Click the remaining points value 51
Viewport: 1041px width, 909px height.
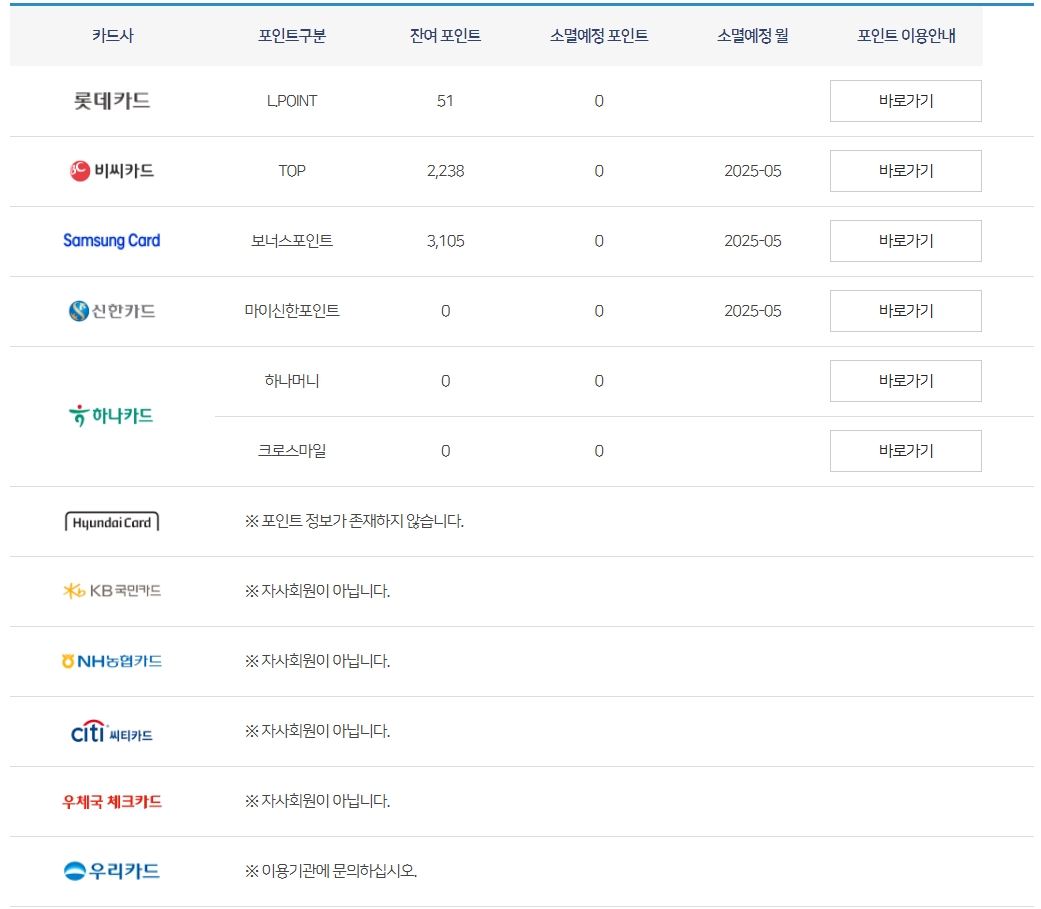(445, 101)
